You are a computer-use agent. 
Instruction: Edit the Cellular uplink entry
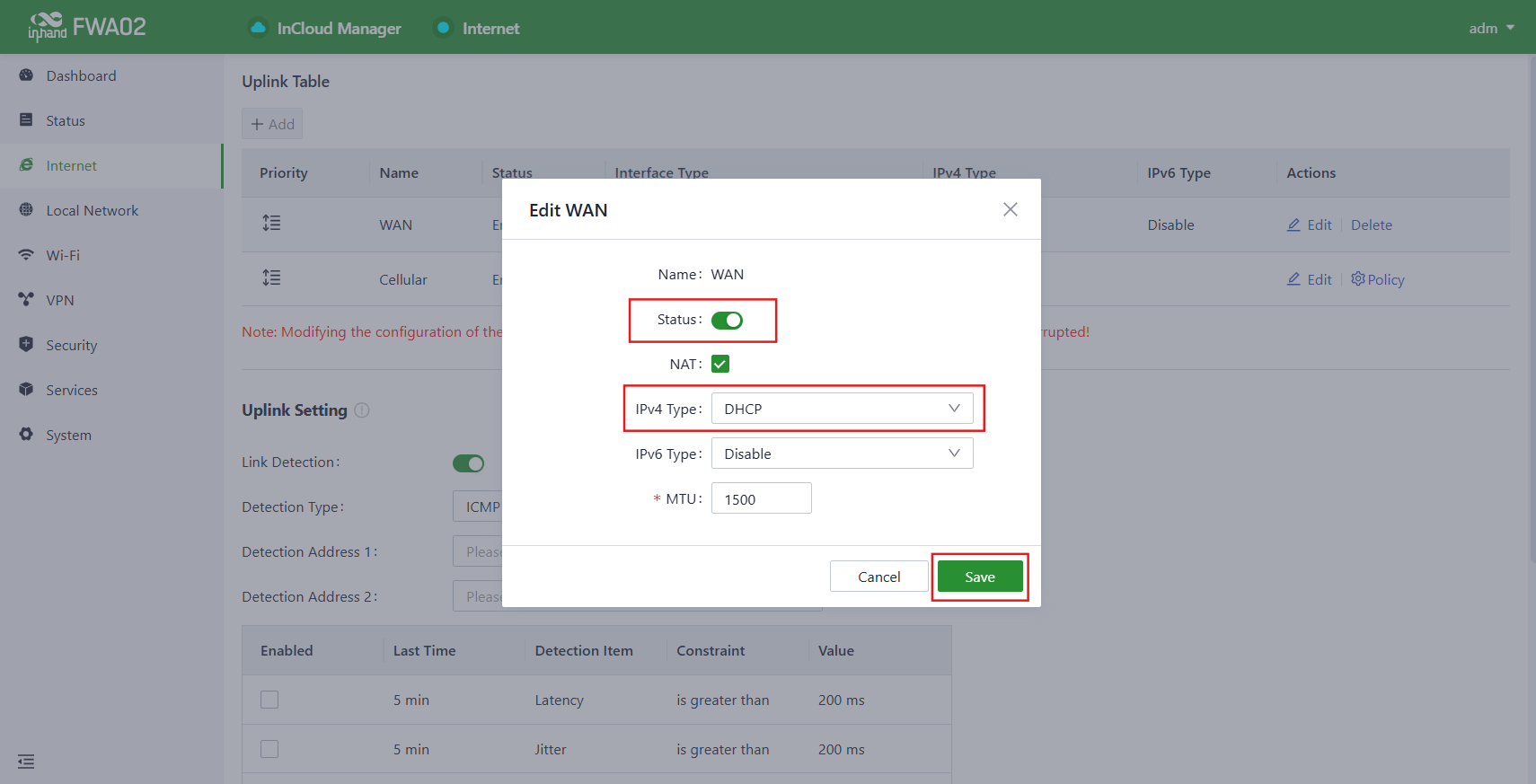(x=1310, y=279)
